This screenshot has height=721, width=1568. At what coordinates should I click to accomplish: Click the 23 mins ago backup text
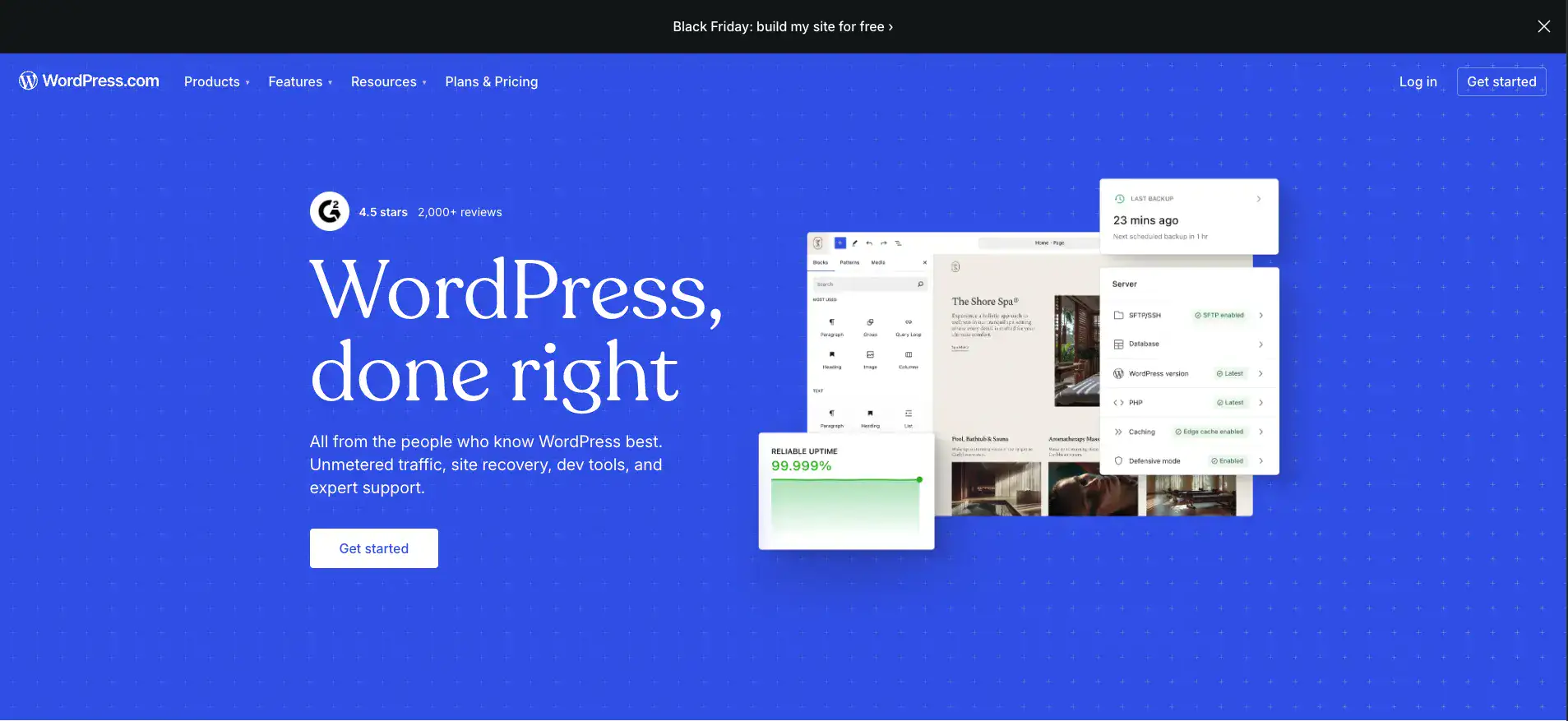(x=1145, y=220)
